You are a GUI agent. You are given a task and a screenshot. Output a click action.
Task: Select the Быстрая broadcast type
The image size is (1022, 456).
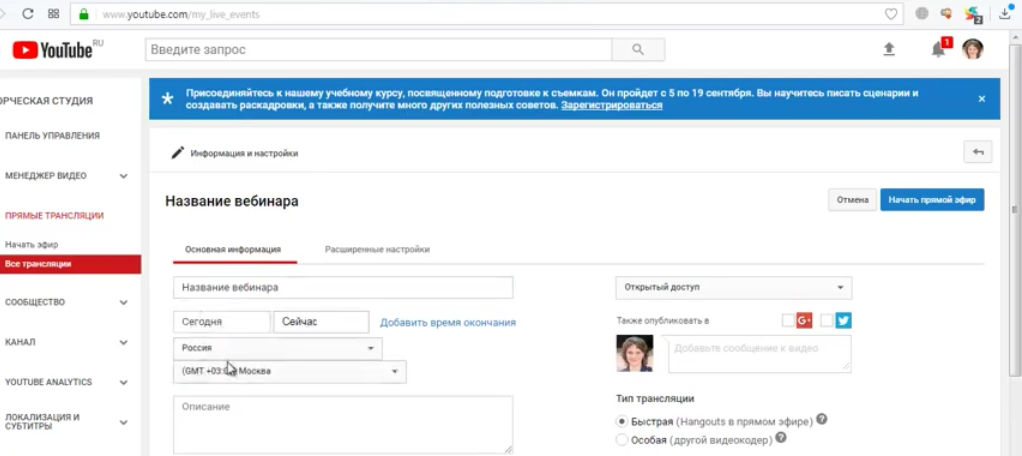click(622, 421)
